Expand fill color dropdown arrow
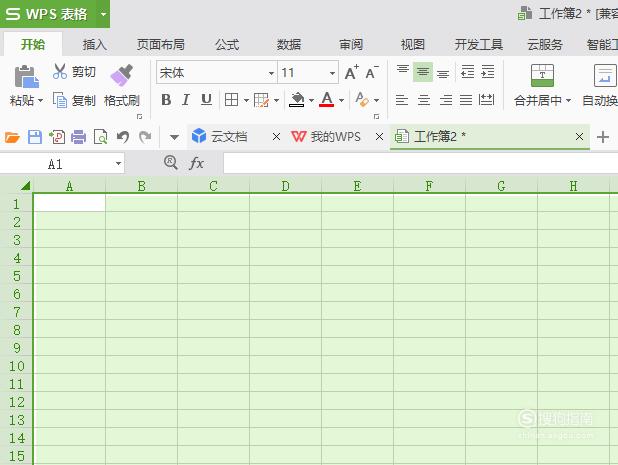This screenshot has height=465, width=618. (x=311, y=100)
